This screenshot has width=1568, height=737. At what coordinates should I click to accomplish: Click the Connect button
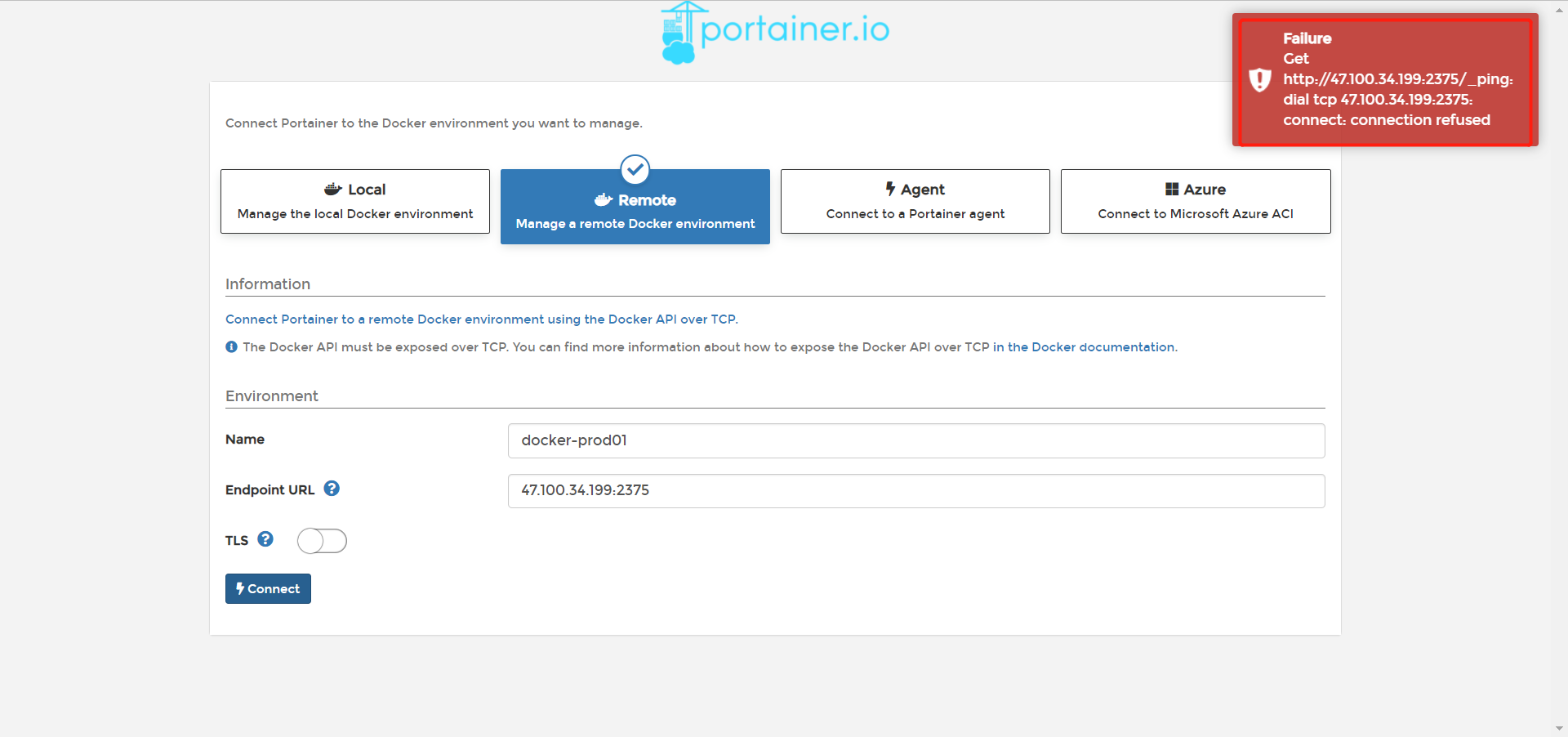click(x=268, y=589)
